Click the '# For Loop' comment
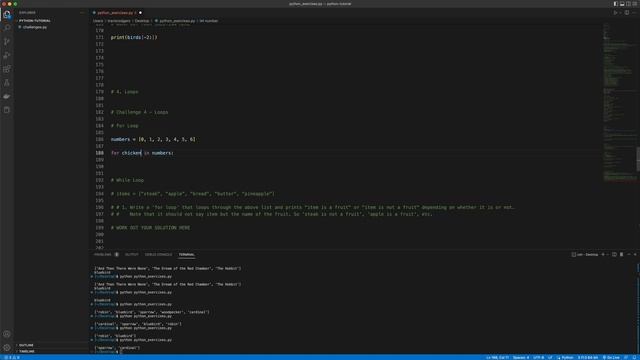Viewport: 640px width, 360px height. pyautogui.click(x=124, y=126)
